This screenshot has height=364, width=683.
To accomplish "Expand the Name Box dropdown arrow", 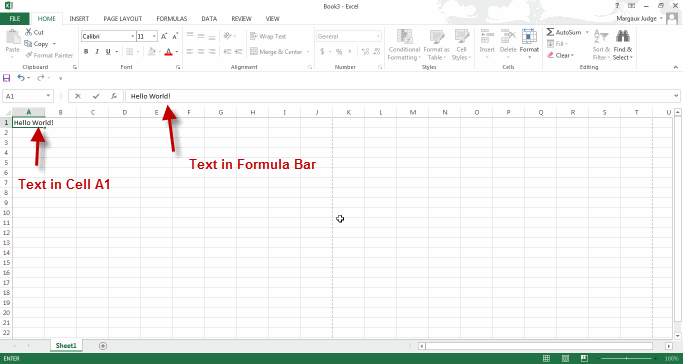I will click(48, 96).
